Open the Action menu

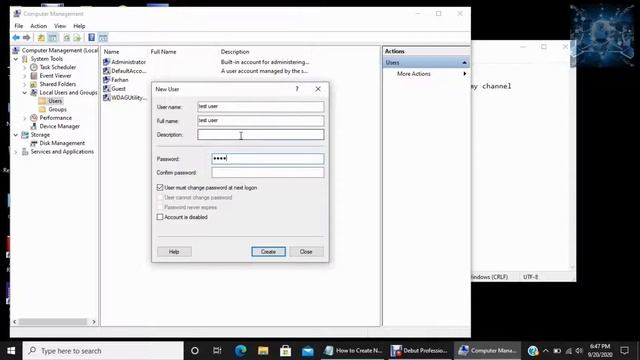[39, 26]
